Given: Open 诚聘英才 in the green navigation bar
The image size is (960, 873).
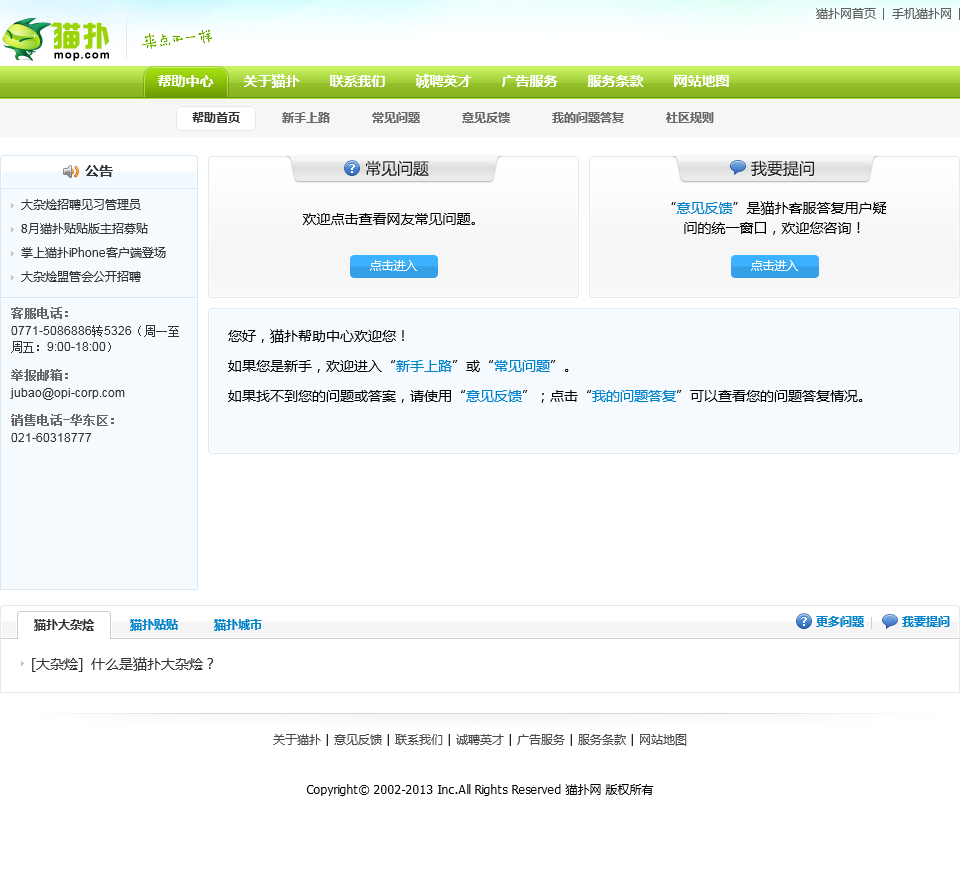Looking at the screenshot, I should 443,81.
